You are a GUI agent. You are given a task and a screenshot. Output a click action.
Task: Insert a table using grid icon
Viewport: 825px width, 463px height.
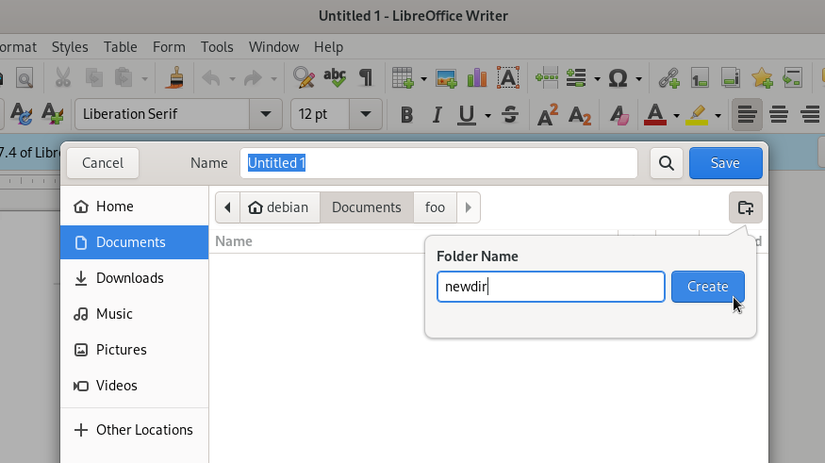(x=403, y=78)
